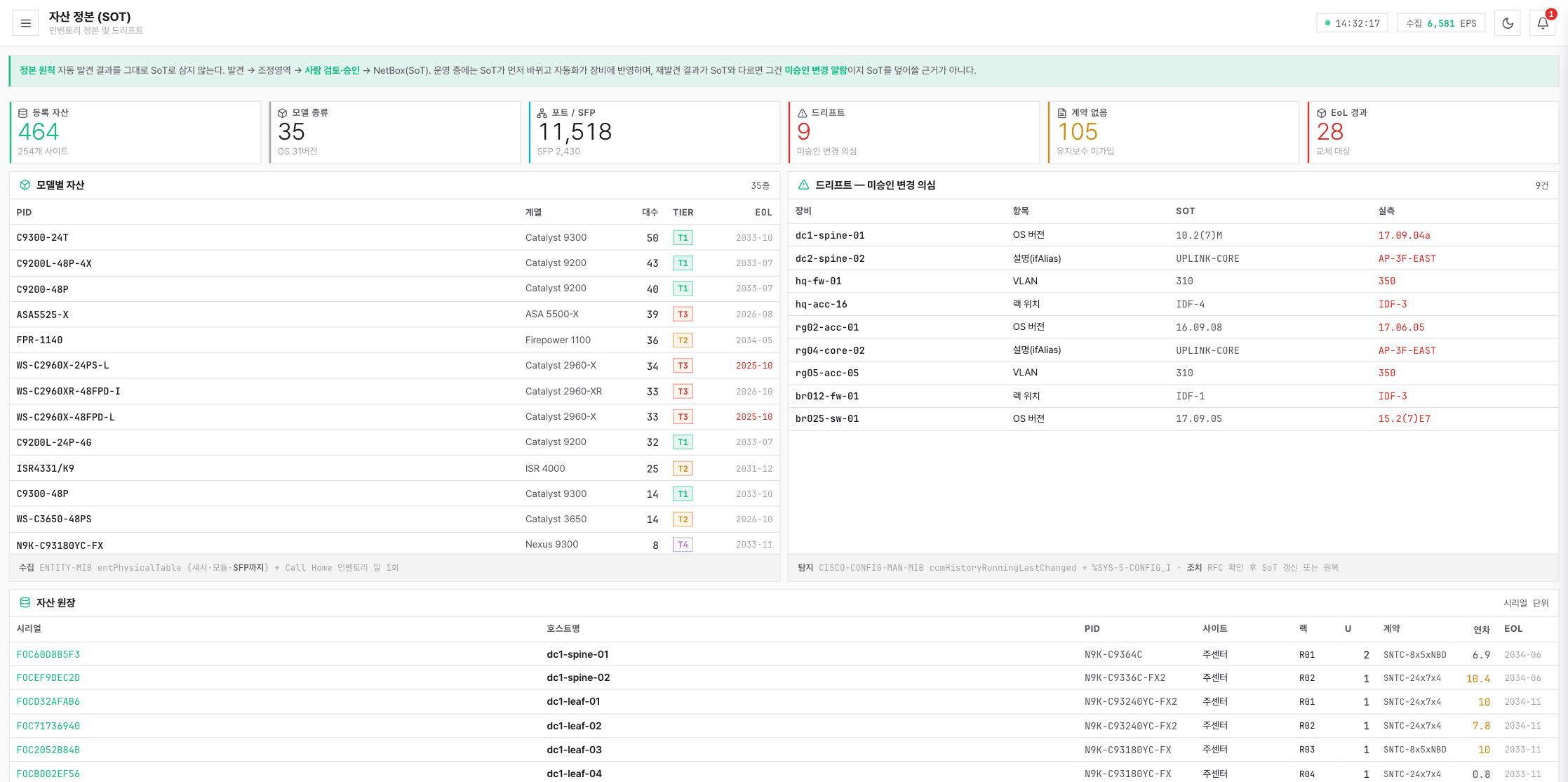Select the hq-acc-16 drift row

1173,304
